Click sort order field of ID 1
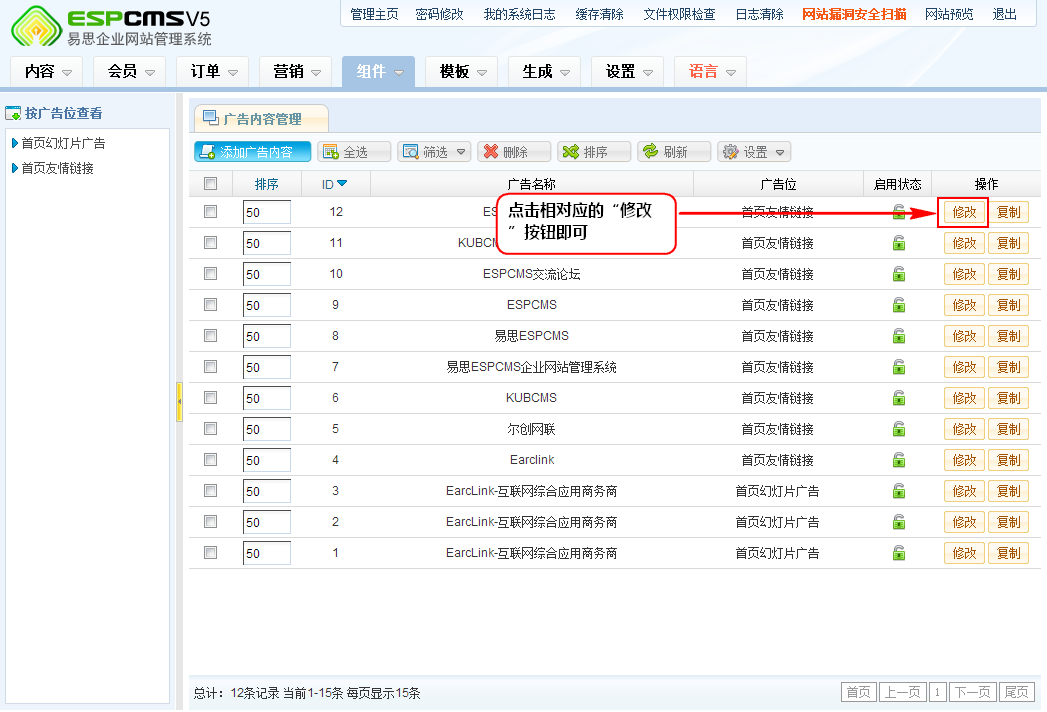This screenshot has width=1047, height=712. pyautogui.click(x=266, y=553)
